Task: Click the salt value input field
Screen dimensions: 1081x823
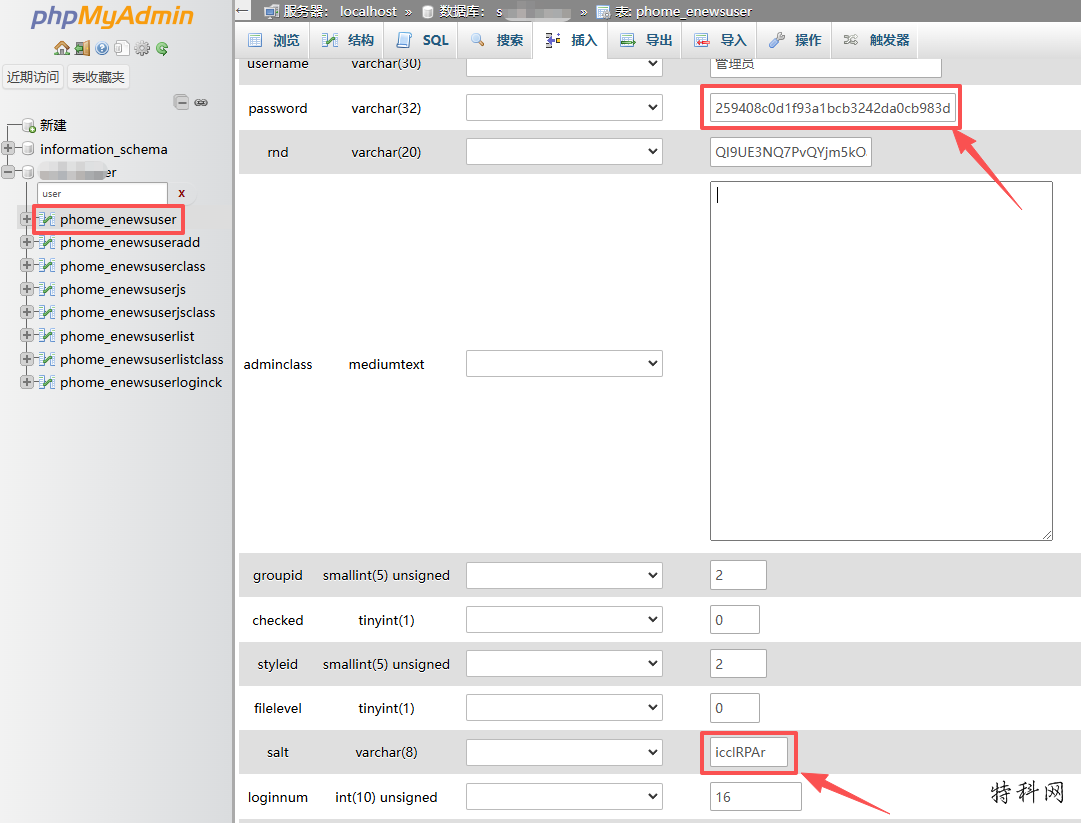Action: click(749, 752)
